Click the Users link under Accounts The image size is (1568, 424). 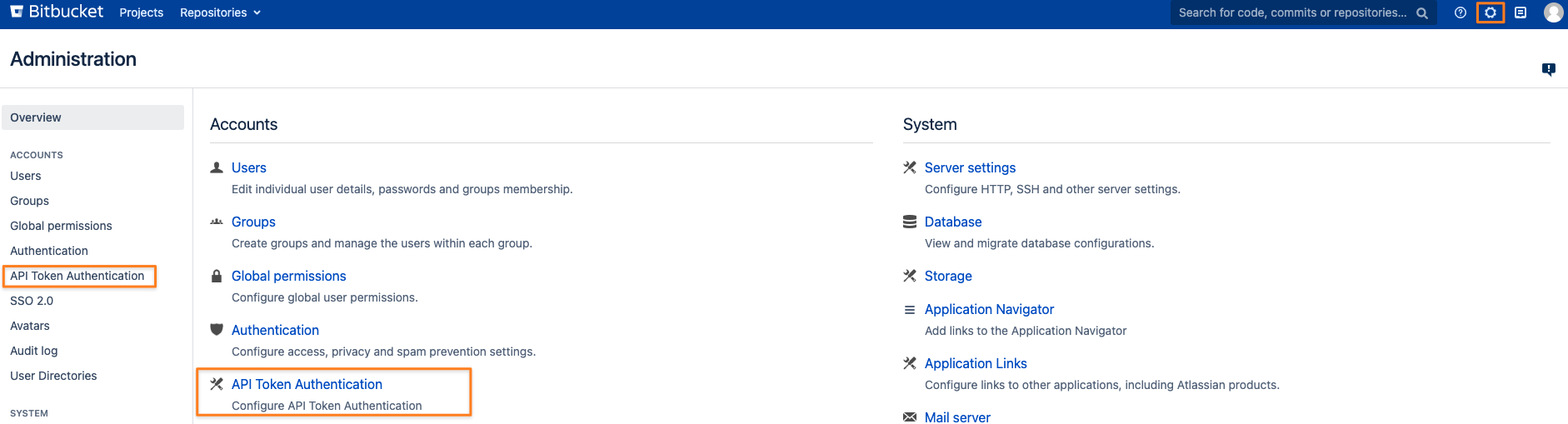(x=249, y=167)
